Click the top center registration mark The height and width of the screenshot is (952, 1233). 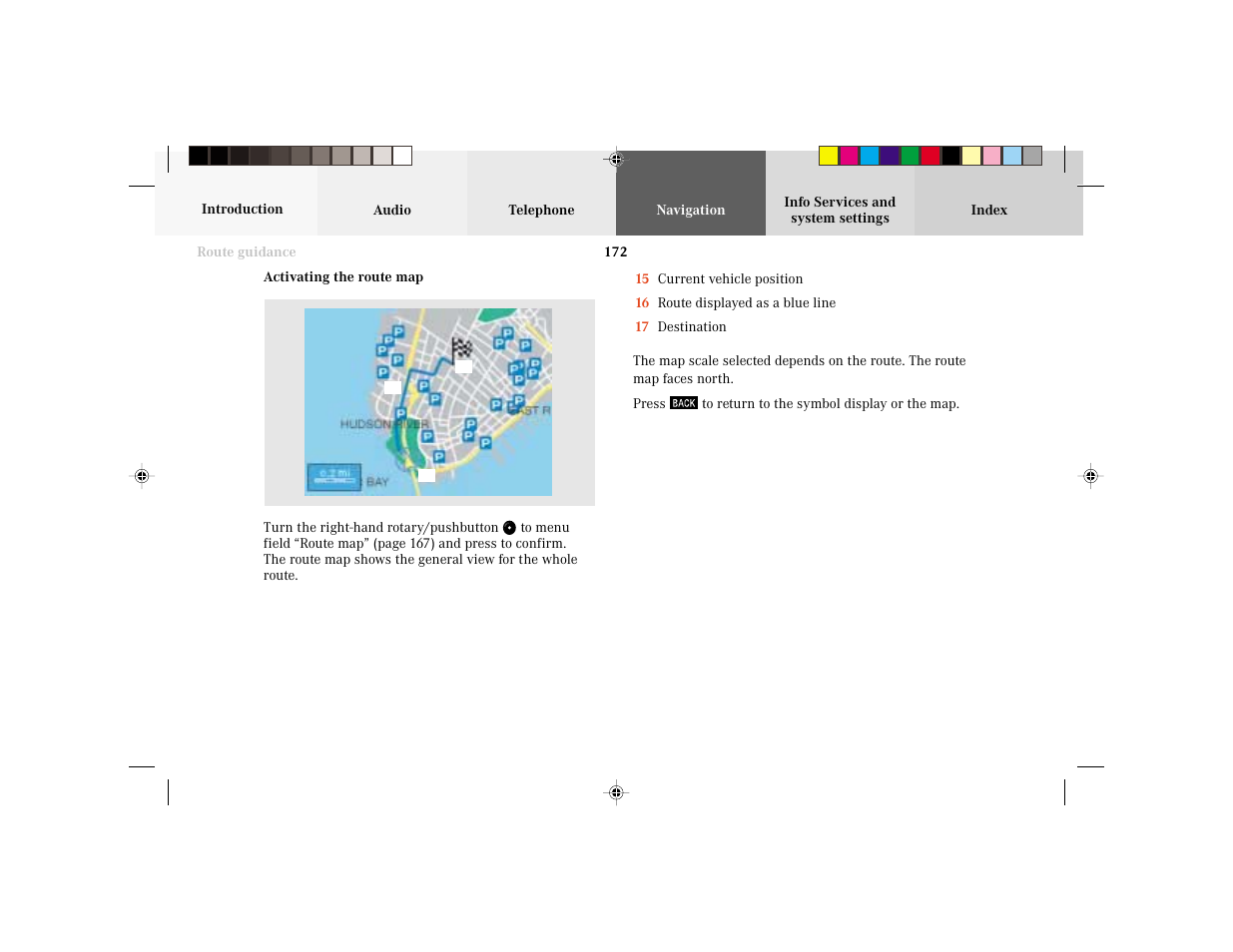point(616,159)
